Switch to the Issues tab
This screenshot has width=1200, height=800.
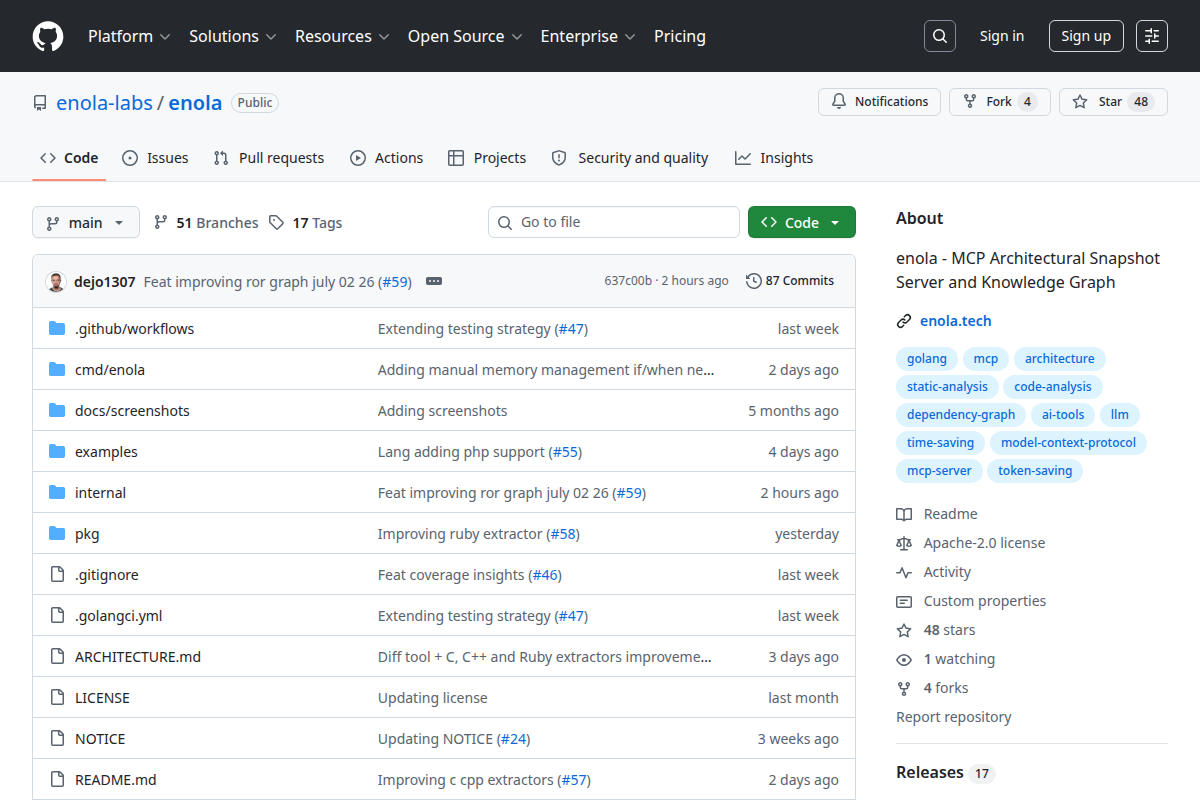click(155, 158)
